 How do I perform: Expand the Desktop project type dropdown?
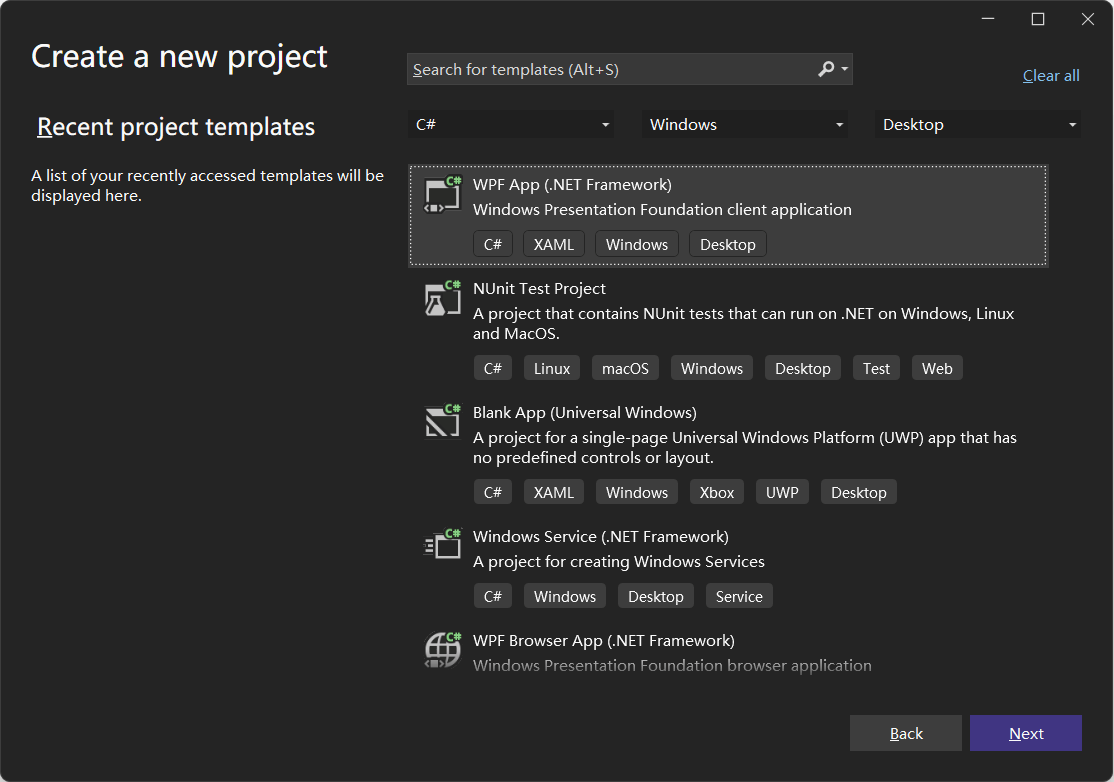pos(978,124)
